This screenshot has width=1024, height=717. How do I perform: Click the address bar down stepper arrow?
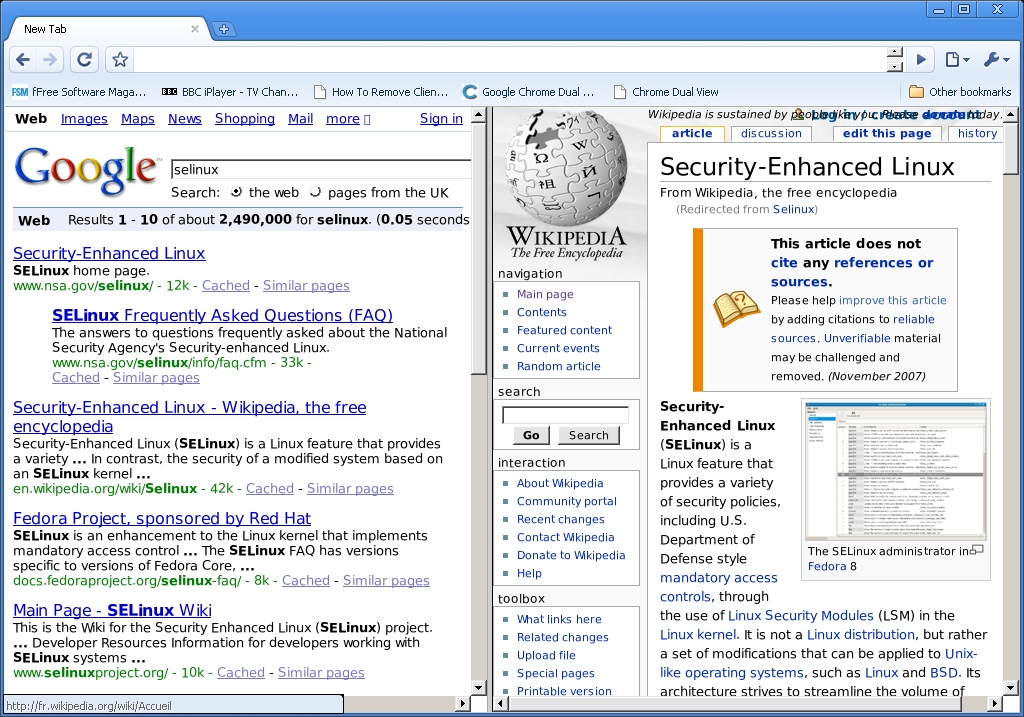coord(895,66)
